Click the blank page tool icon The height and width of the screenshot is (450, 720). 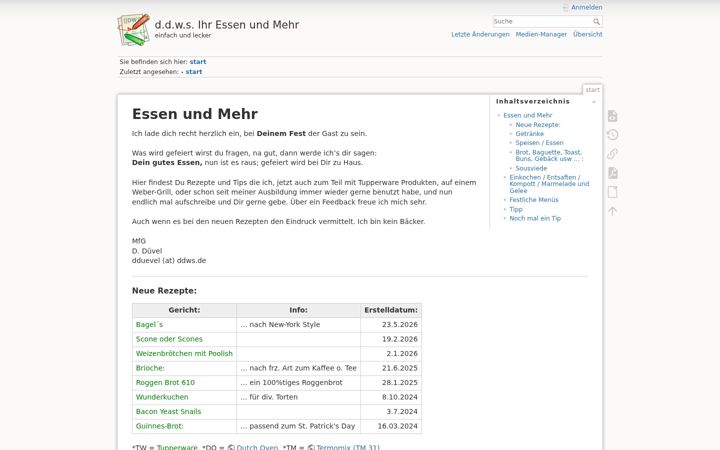[612, 192]
